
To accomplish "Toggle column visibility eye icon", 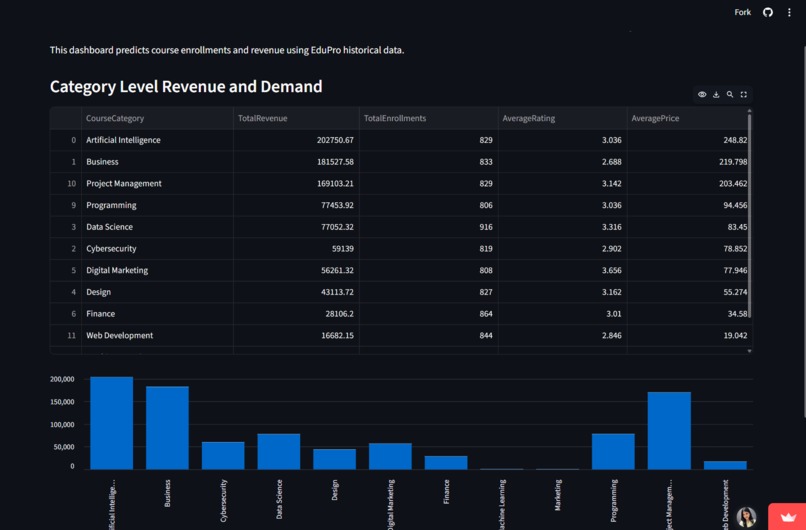I will [x=702, y=95].
